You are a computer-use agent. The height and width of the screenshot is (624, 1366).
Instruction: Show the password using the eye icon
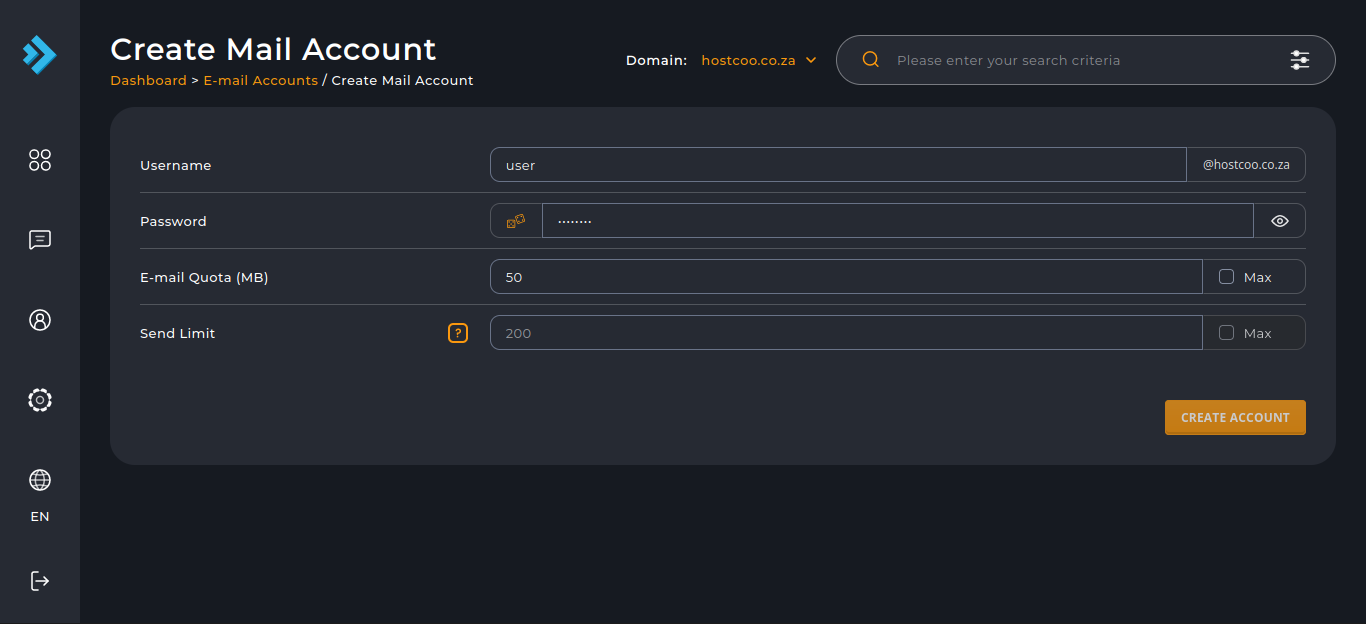click(1280, 221)
